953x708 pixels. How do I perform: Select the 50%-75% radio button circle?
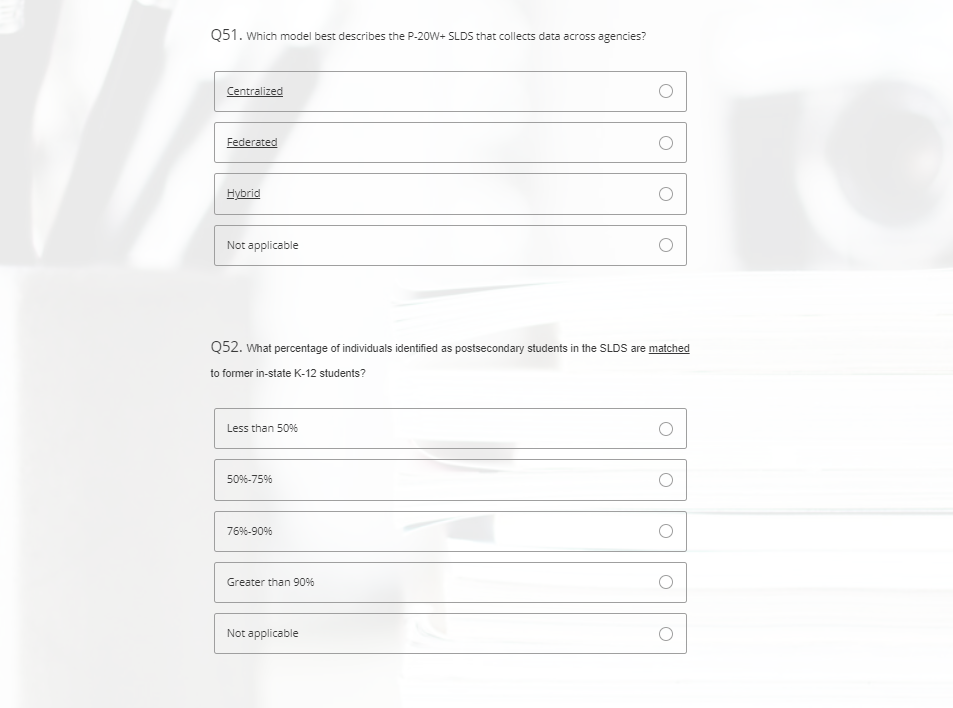[666, 480]
